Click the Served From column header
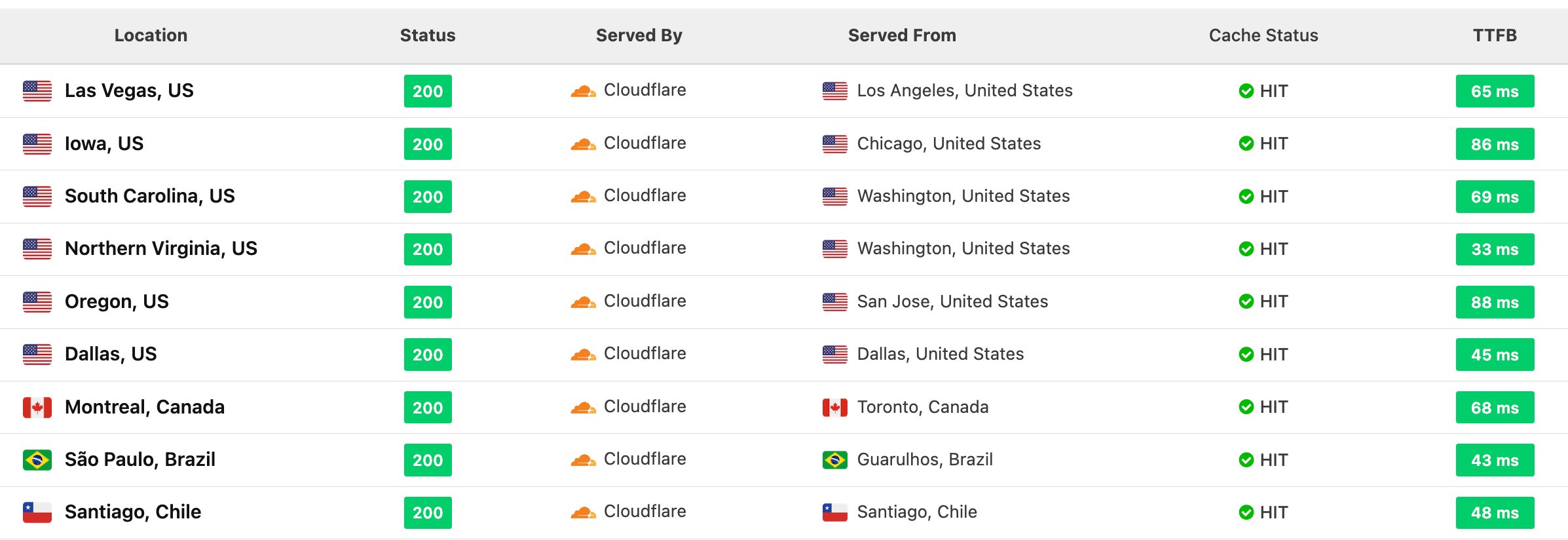This screenshot has height=540, width=1568. 902,35
